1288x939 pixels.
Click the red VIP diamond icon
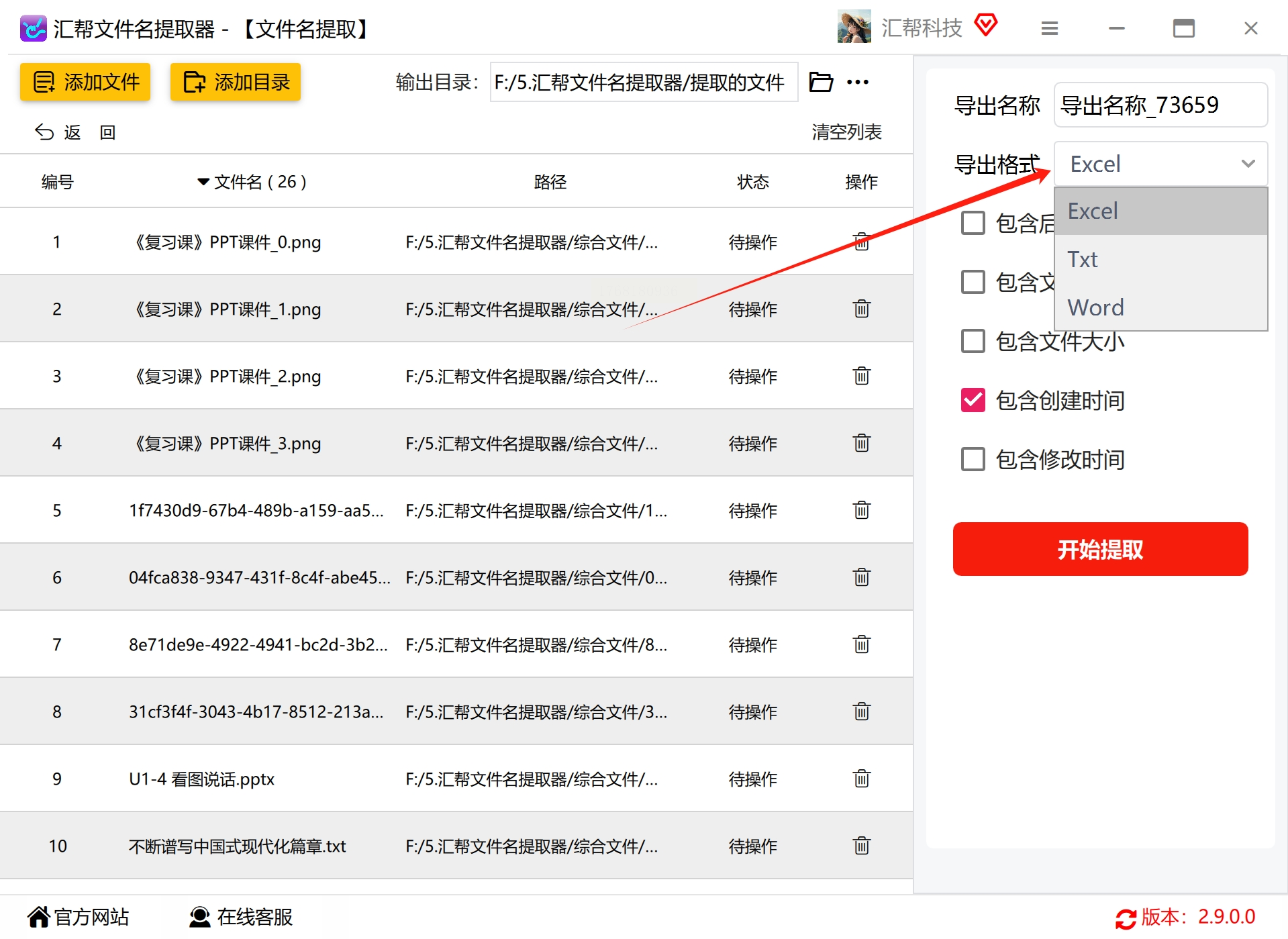pyautogui.click(x=985, y=26)
